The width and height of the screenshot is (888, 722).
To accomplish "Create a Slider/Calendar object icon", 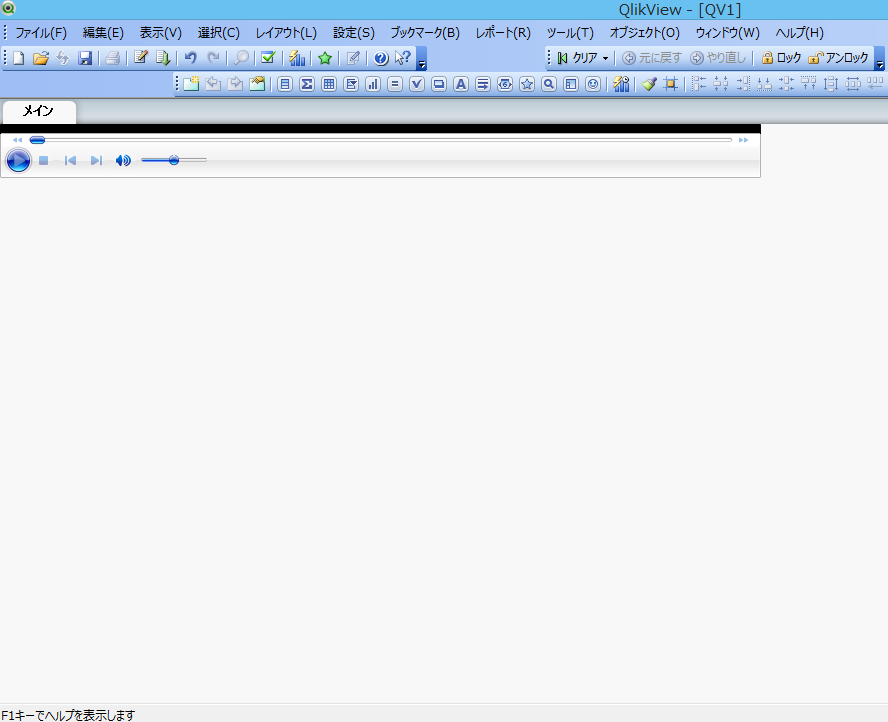I will [505, 84].
